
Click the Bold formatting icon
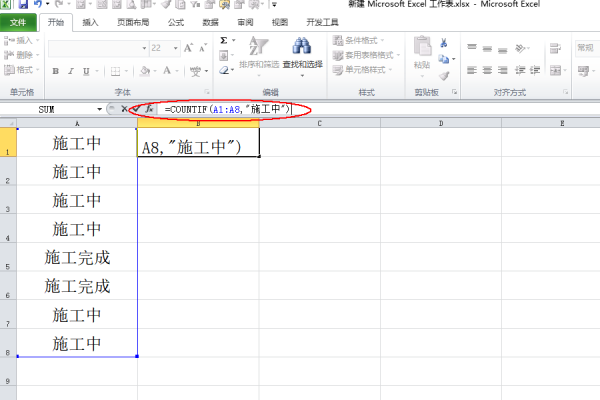56,71
